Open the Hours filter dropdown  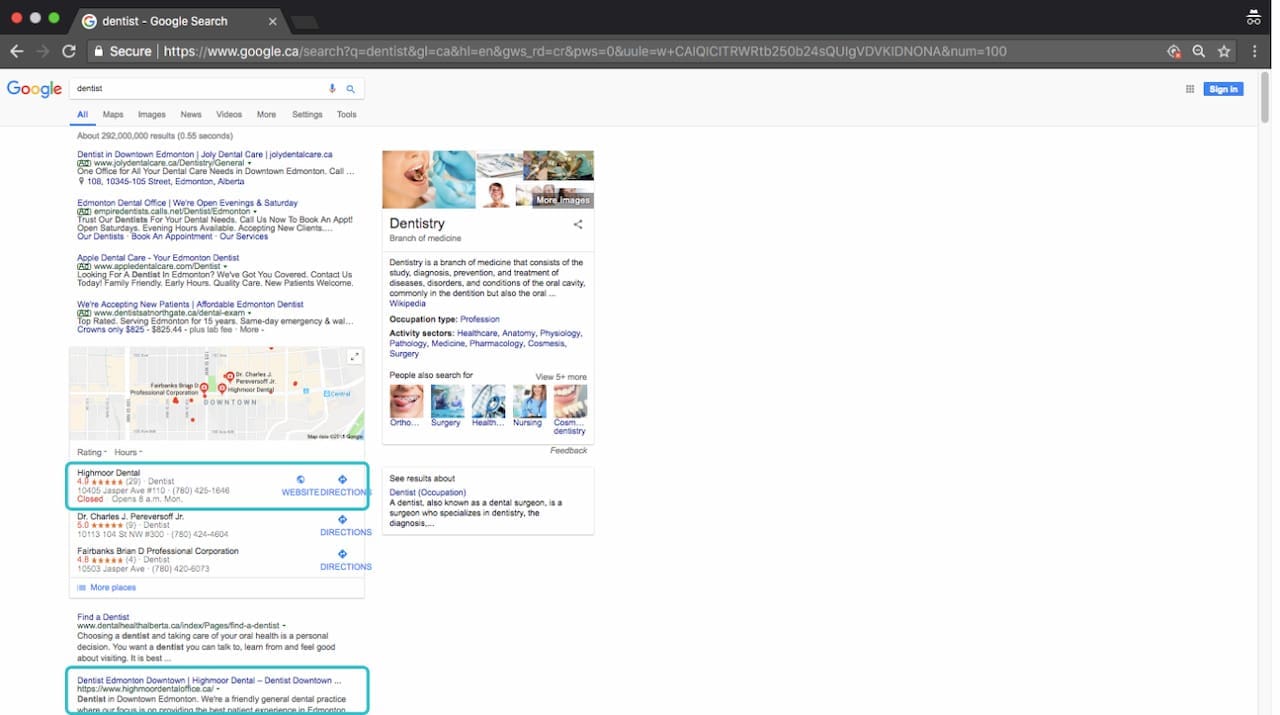click(126, 453)
